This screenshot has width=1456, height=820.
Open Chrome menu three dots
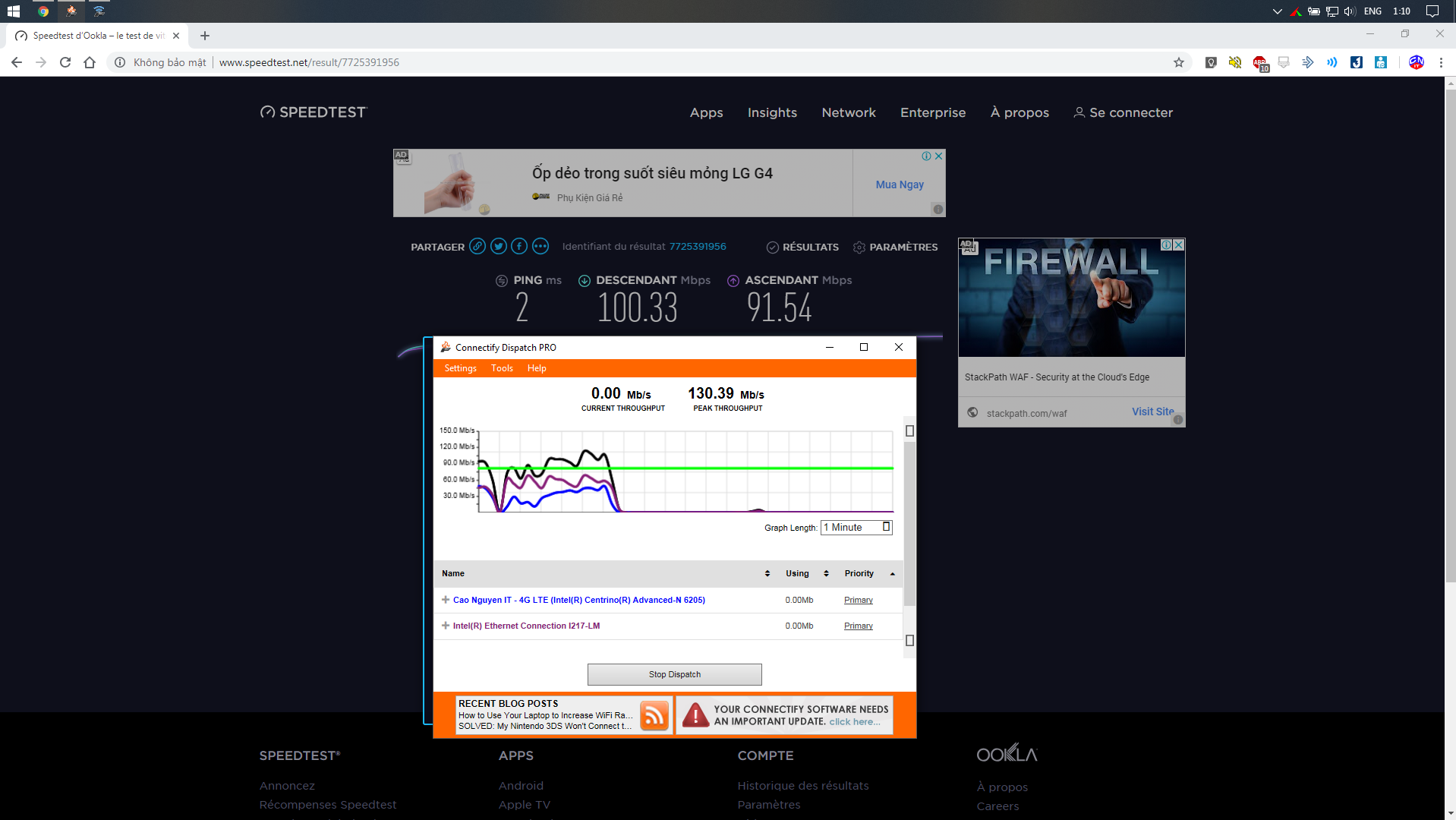[x=1441, y=62]
